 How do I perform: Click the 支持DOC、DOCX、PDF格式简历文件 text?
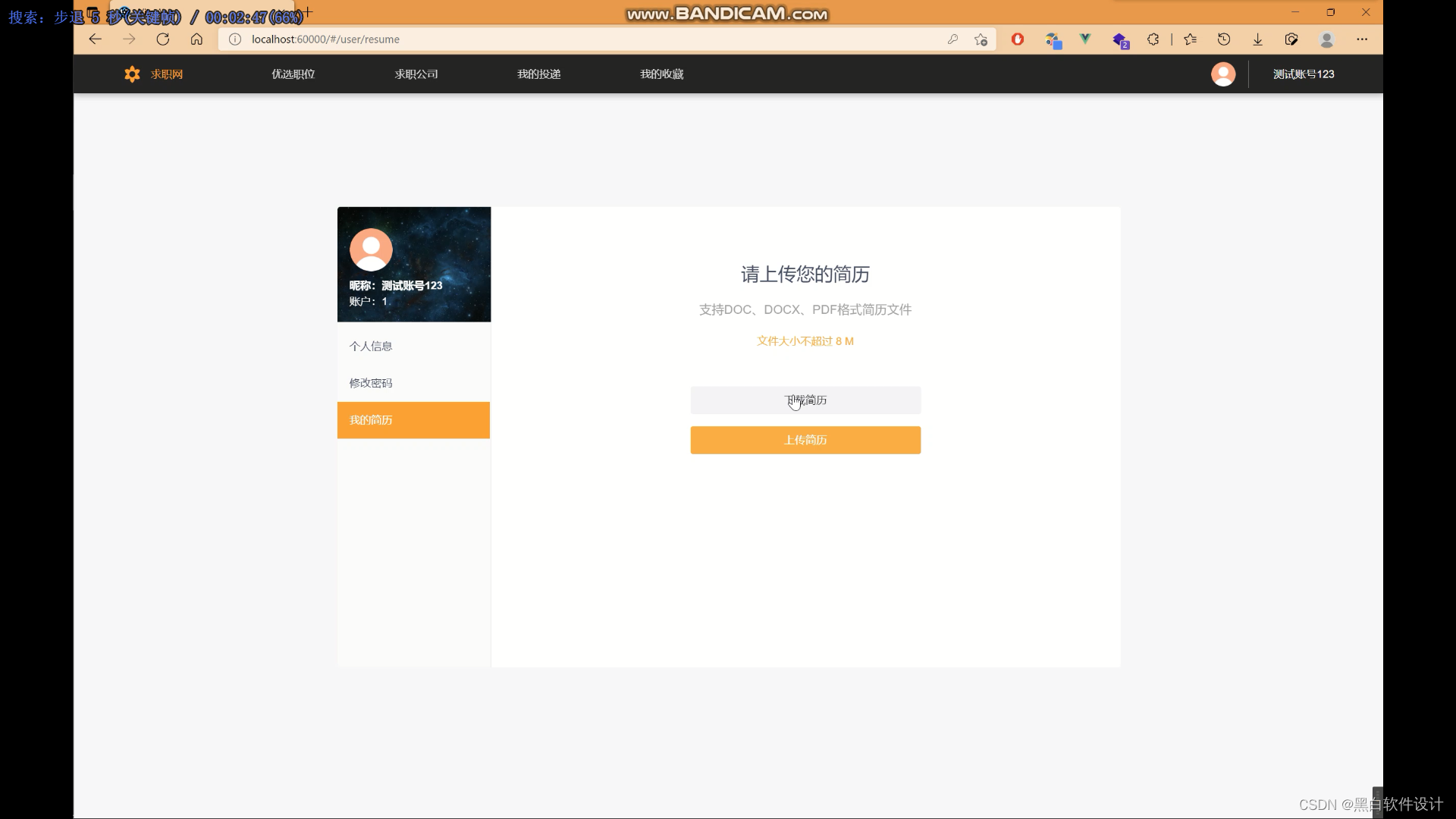pyautogui.click(x=805, y=309)
